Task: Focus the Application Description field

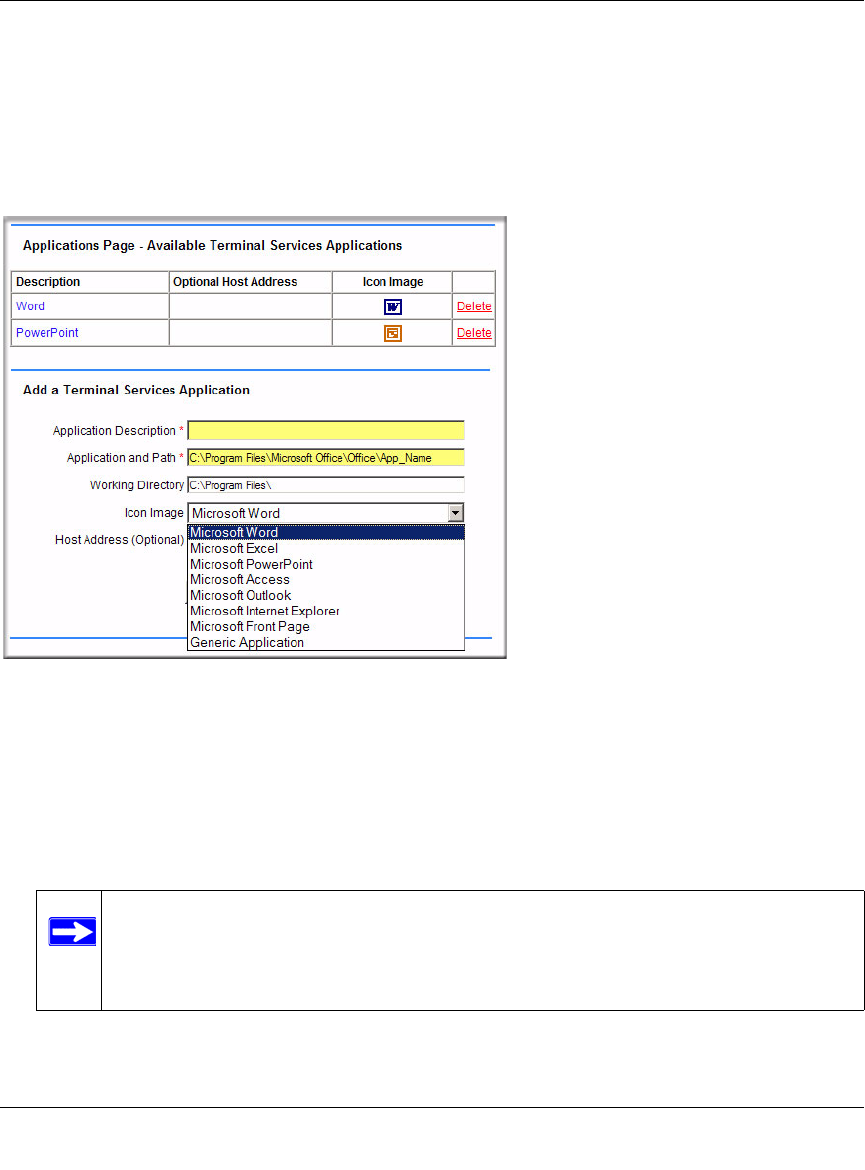Action: point(325,431)
